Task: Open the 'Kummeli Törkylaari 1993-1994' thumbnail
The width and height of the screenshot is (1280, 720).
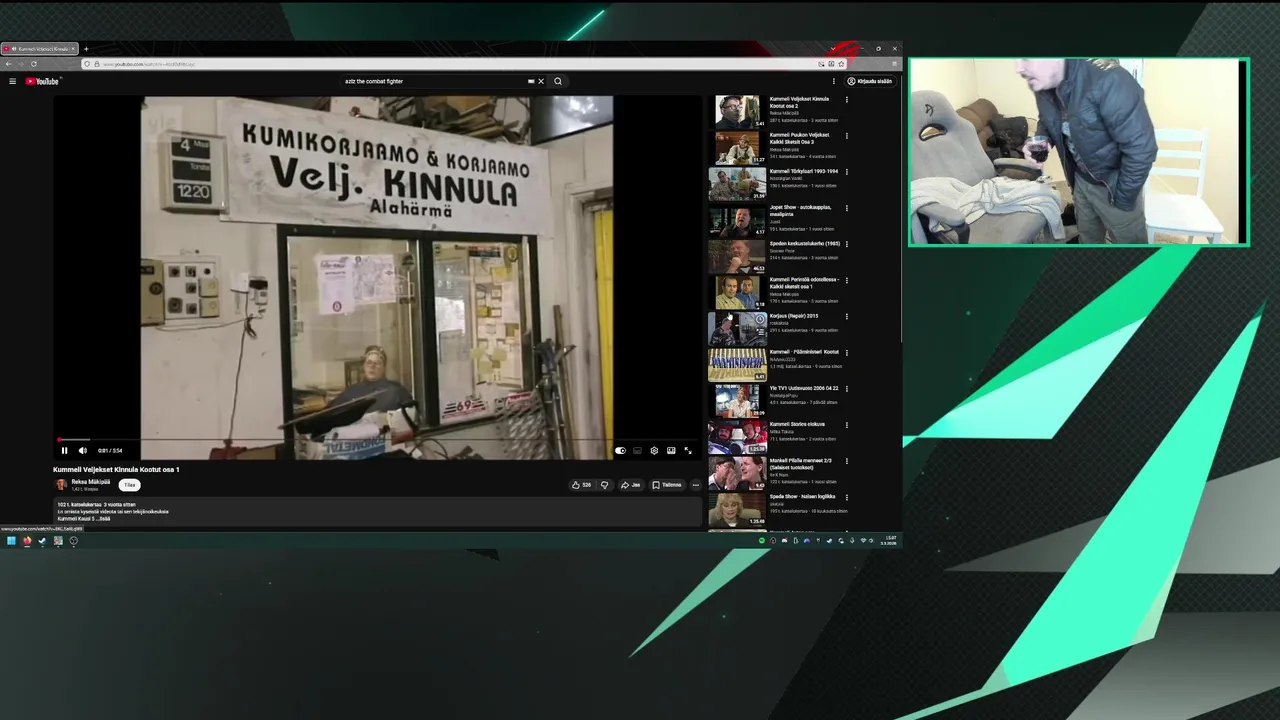Action: [x=737, y=184]
